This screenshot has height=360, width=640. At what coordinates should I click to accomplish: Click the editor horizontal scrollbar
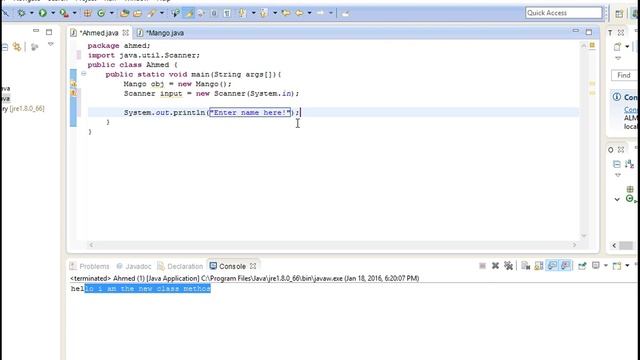(333, 245)
